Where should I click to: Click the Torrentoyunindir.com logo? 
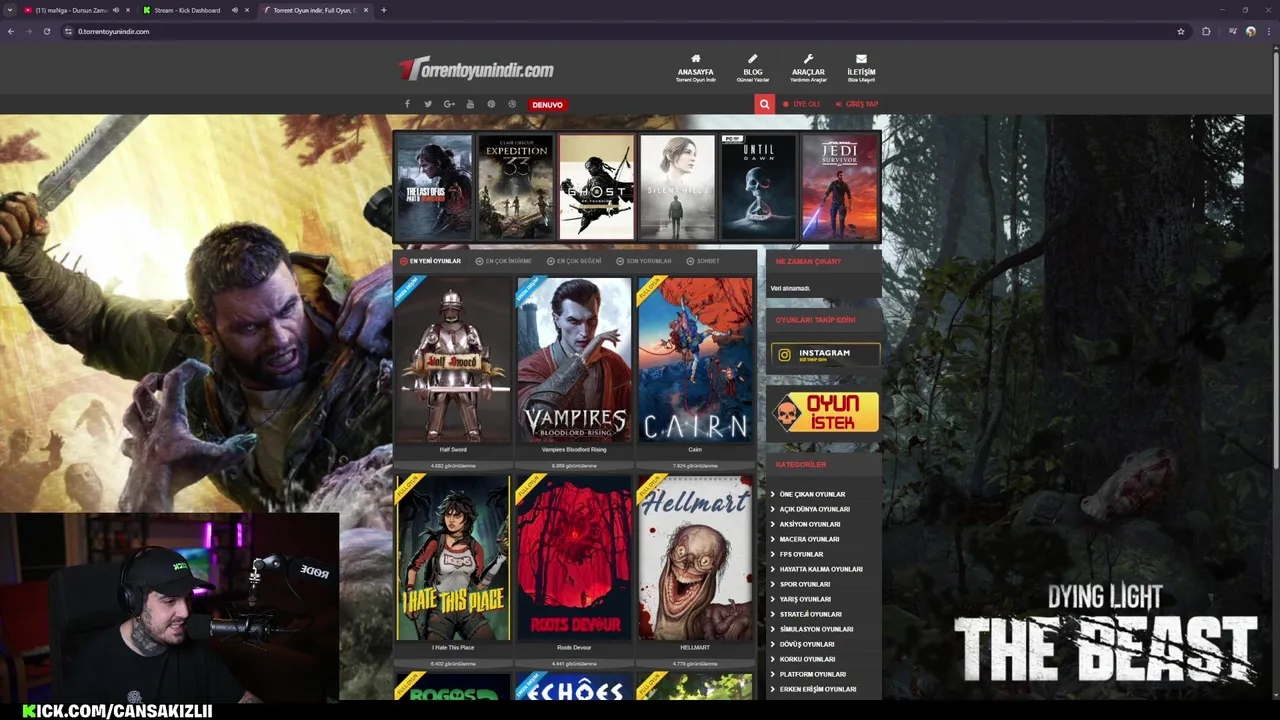click(x=476, y=69)
